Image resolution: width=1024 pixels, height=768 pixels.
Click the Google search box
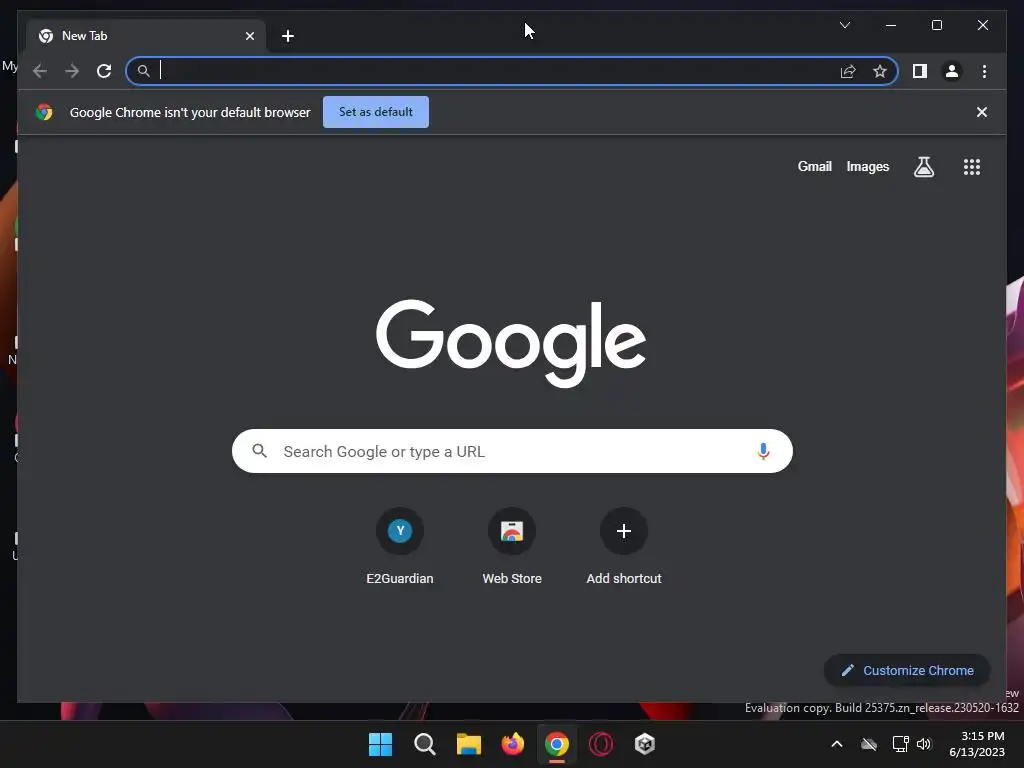point(512,451)
